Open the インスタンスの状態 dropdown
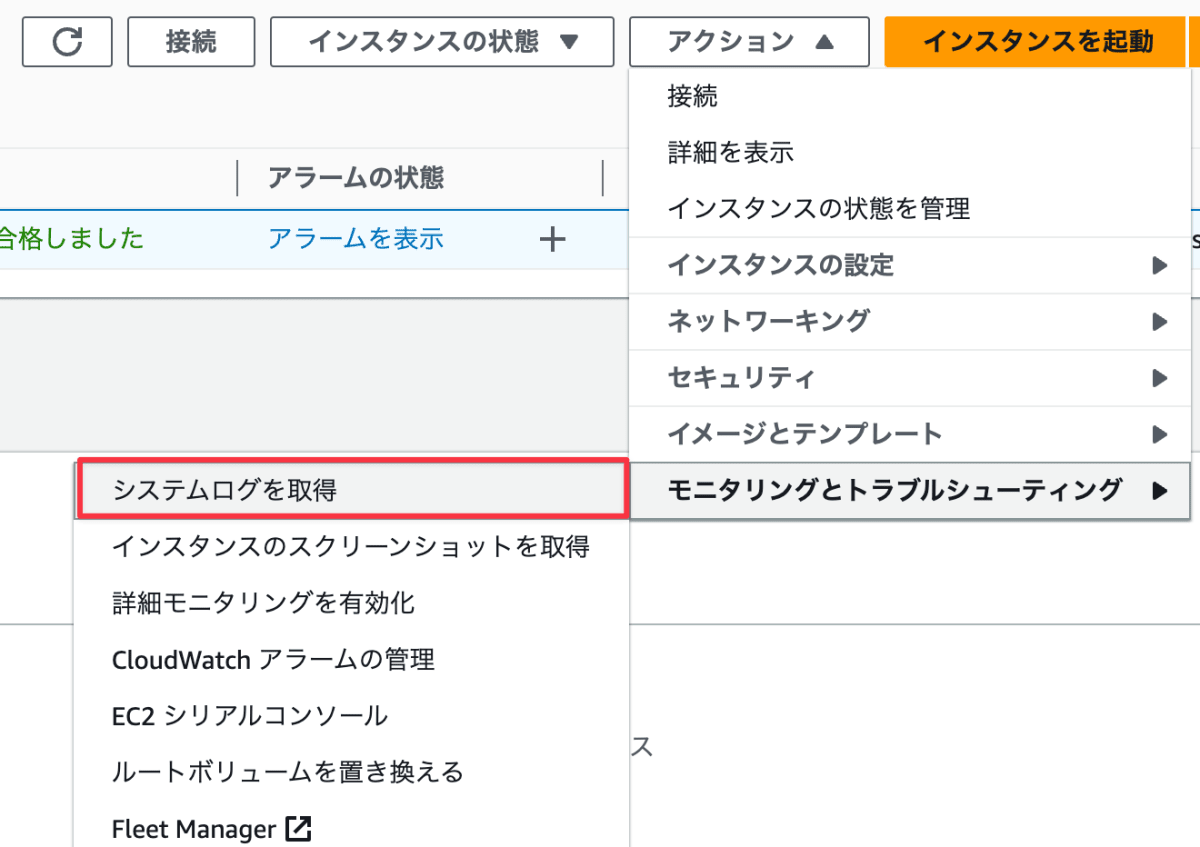Image resolution: width=1200 pixels, height=847 pixels. 440,41
